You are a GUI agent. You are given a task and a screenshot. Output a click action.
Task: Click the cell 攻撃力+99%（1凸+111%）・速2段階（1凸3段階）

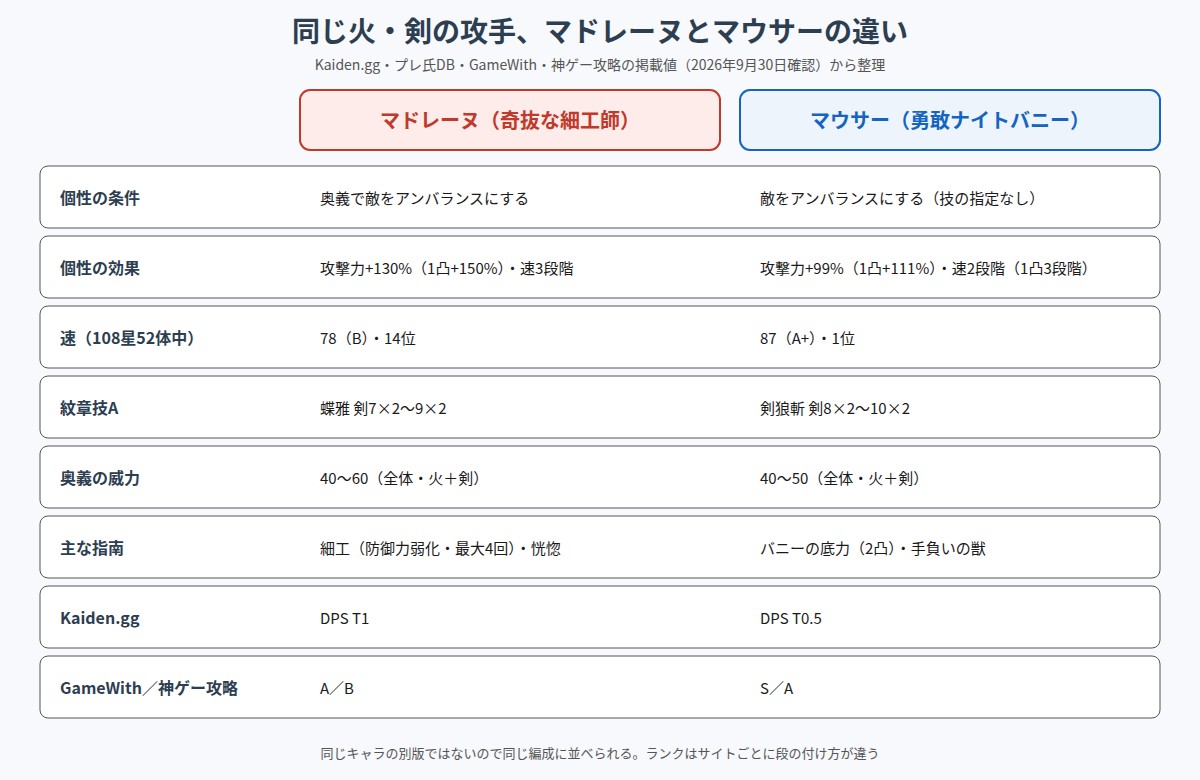924,268
